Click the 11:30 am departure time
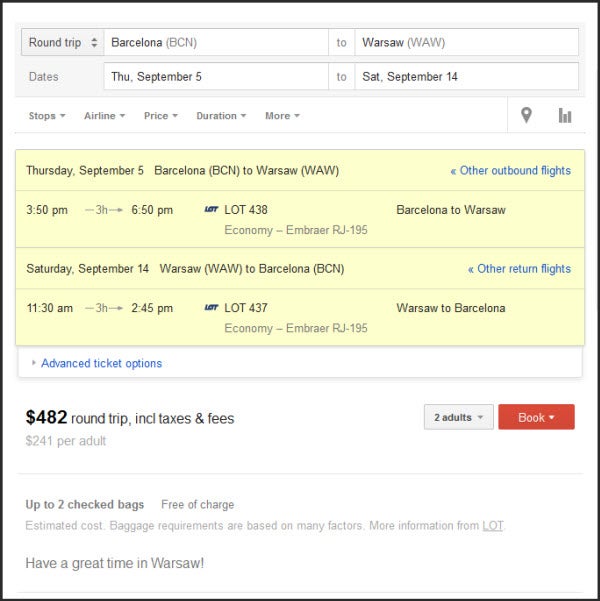This screenshot has height=601, width=600. click(x=49, y=308)
